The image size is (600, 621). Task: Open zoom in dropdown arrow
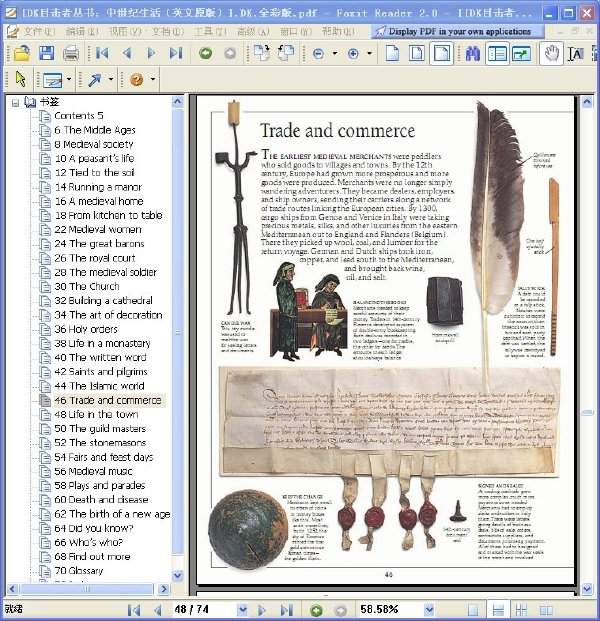(370, 53)
